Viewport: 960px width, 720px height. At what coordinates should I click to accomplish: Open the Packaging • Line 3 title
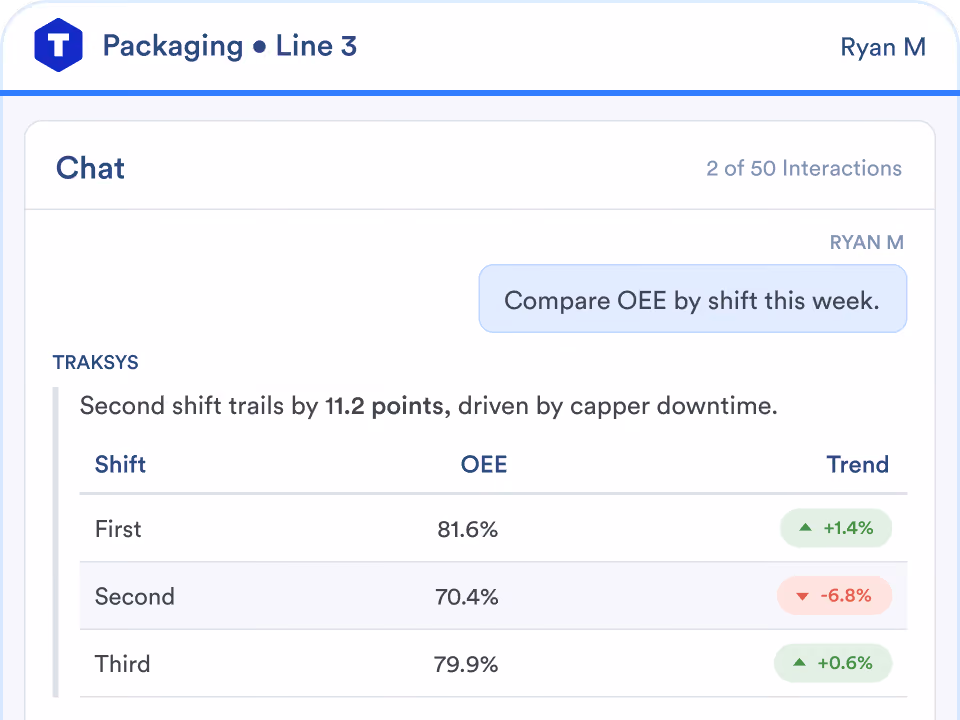point(230,47)
